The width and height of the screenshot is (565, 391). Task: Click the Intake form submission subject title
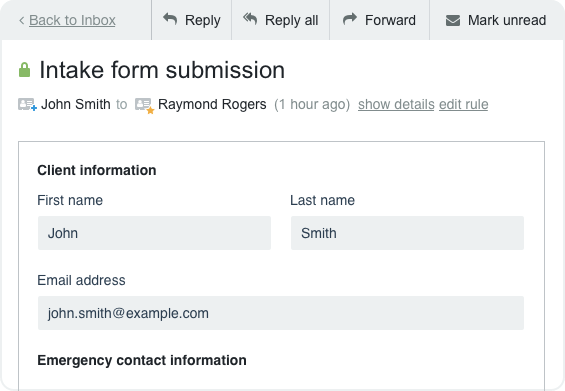tap(162, 70)
